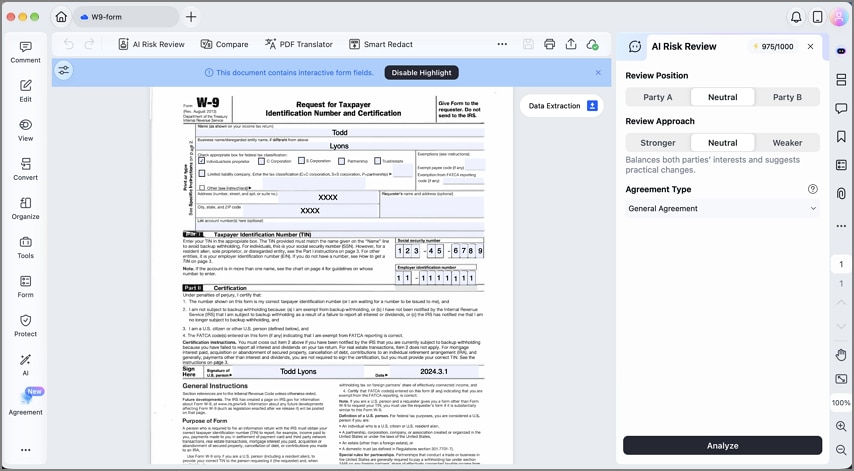The width and height of the screenshot is (854, 471).
Task: Open AI Risk Review from the toolbar
Action: [151, 45]
